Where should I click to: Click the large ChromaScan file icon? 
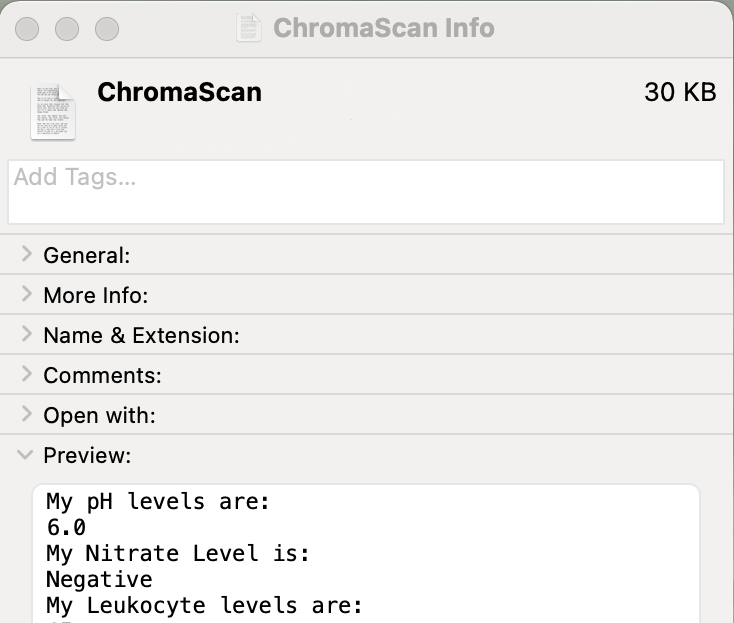[x=52, y=110]
